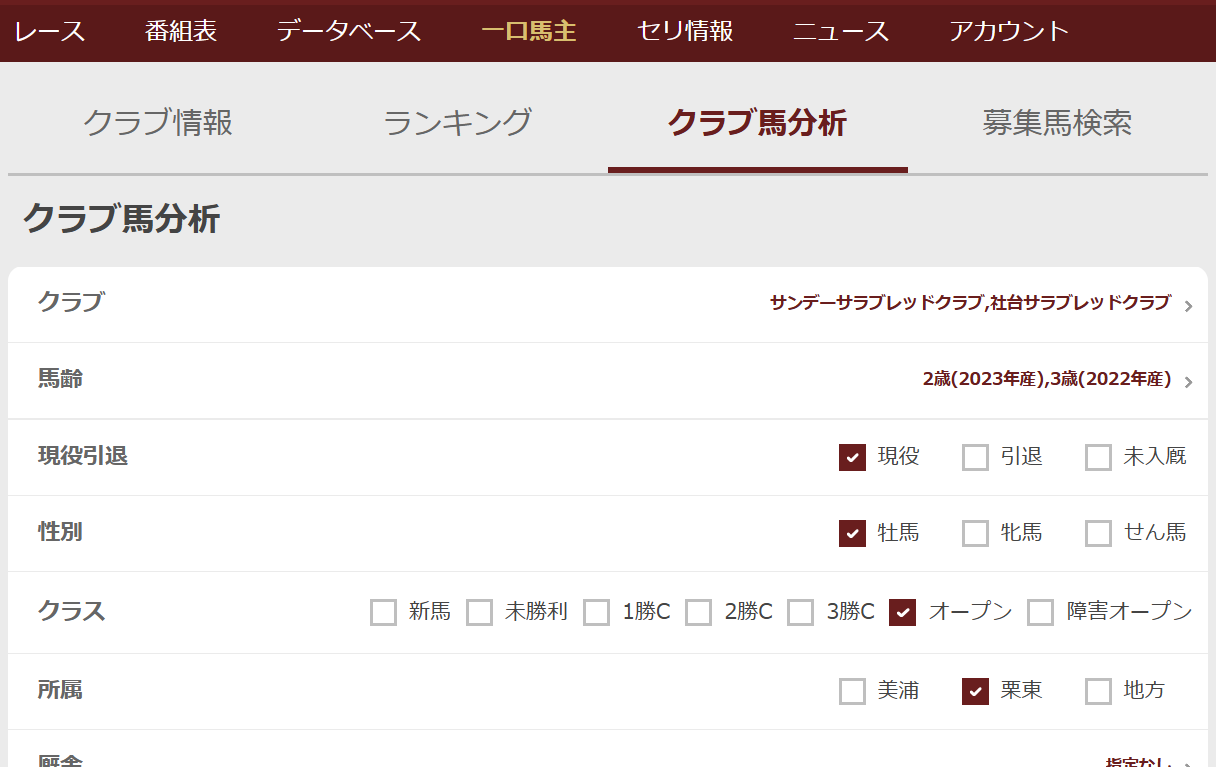This screenshot has width=1216, height=767.
Task: Check the 障害オープン checkbox
Action: 1040,612
